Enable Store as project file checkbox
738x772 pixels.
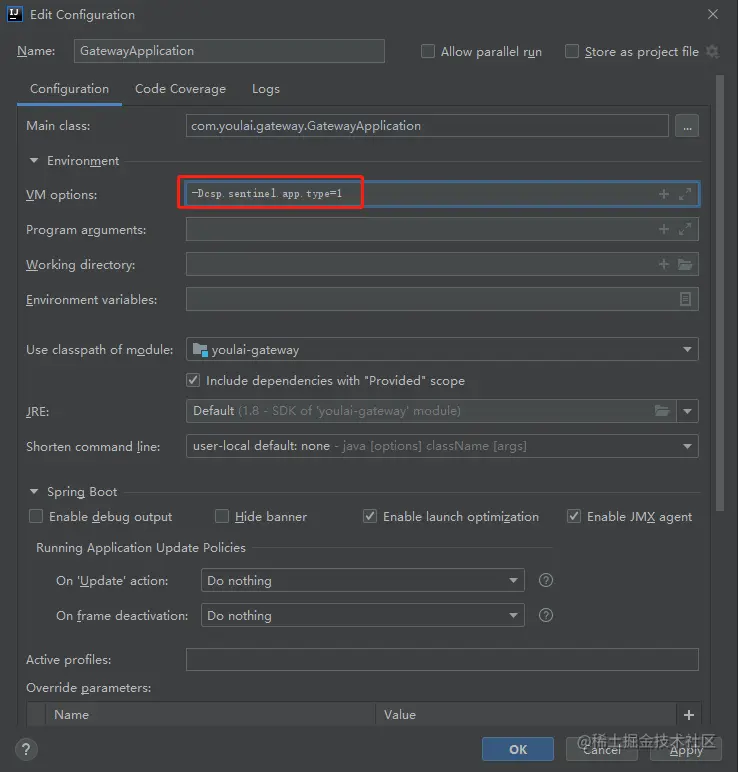click(x=572, y=51)
